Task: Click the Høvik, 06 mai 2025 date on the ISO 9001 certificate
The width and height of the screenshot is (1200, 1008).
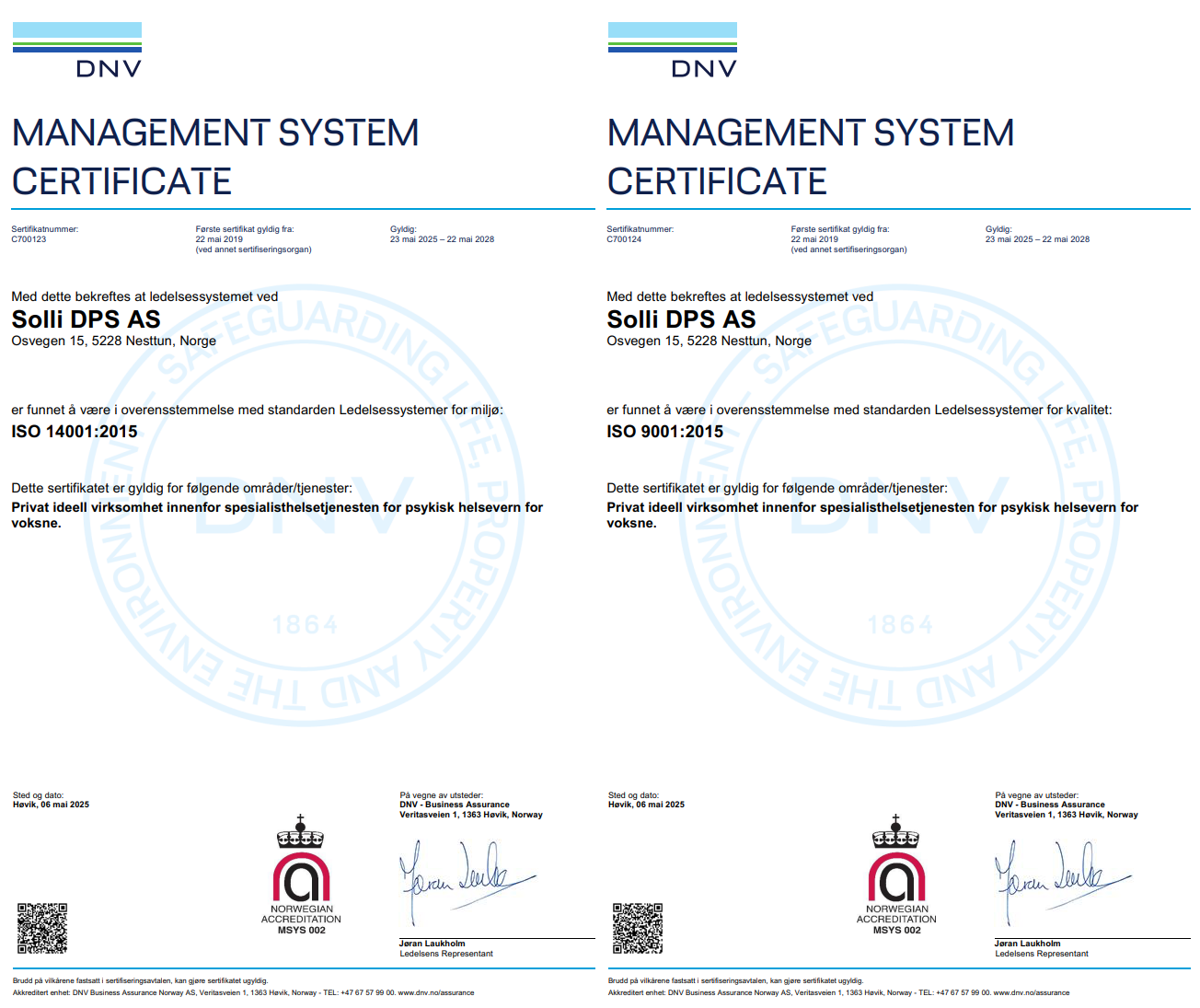Action: pyautogui.click(x=646, y=805)
